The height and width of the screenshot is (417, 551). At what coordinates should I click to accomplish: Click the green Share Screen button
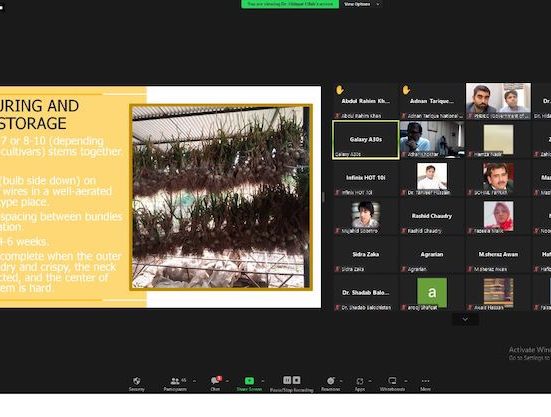249,384
